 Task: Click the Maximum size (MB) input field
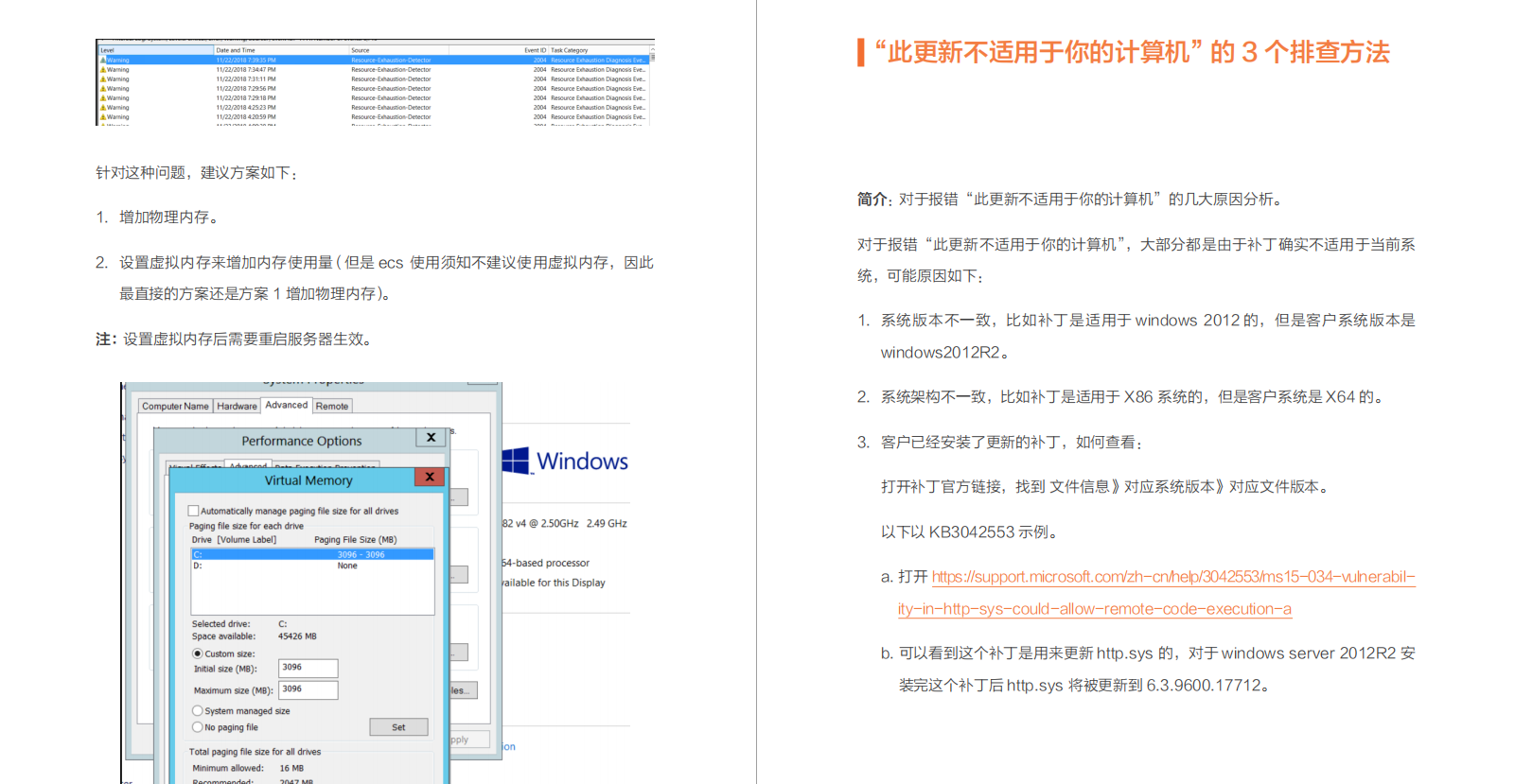point(308,689)
